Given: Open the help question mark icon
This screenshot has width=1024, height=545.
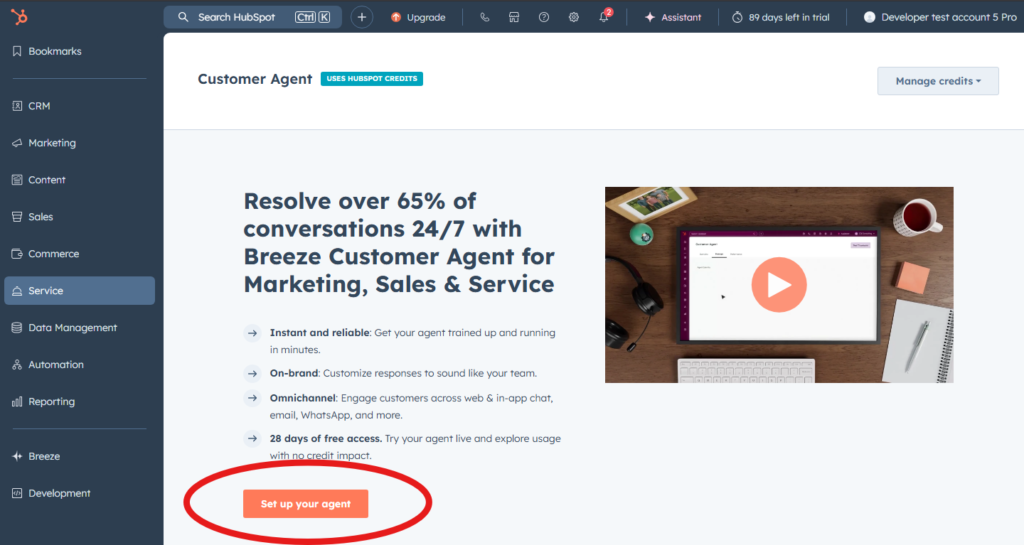Looking at the screenshot, I should (x=544, y=18).
